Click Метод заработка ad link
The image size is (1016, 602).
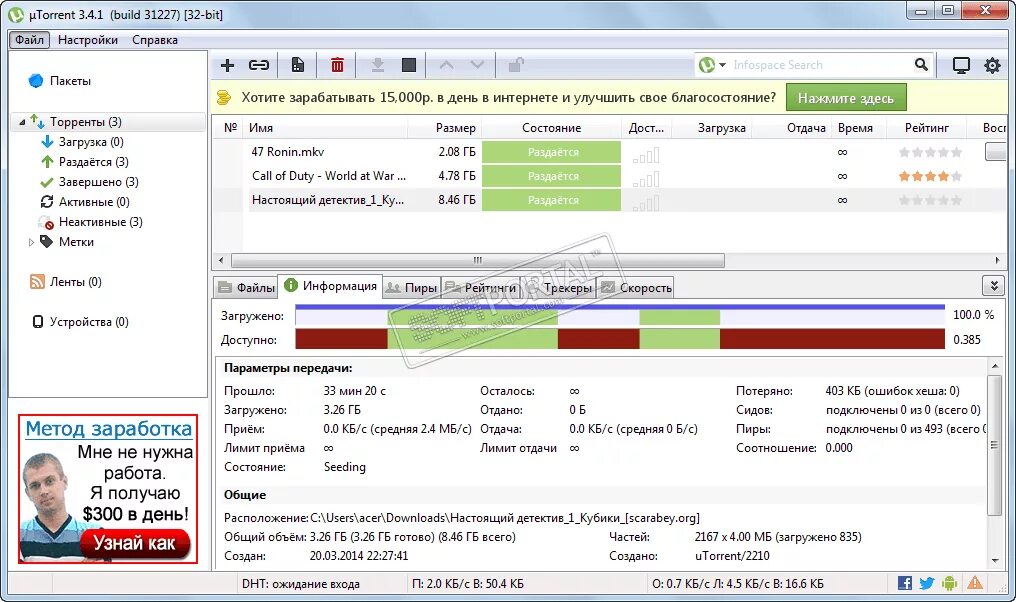coord(109,429)
